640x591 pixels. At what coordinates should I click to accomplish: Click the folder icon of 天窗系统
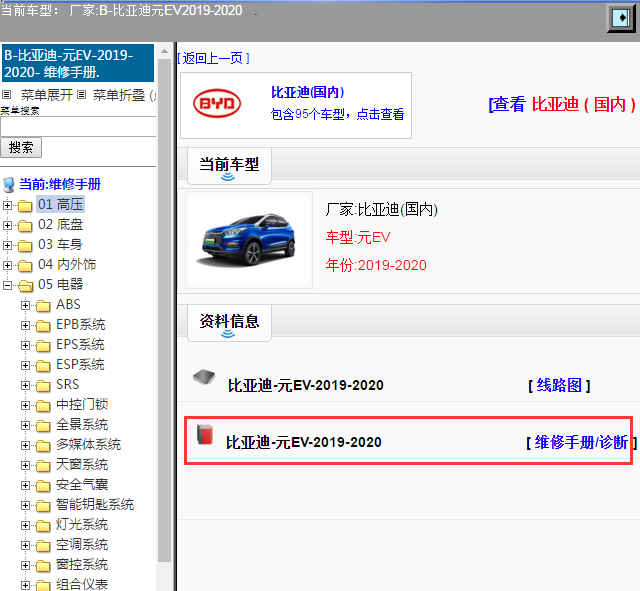point(43,466)
